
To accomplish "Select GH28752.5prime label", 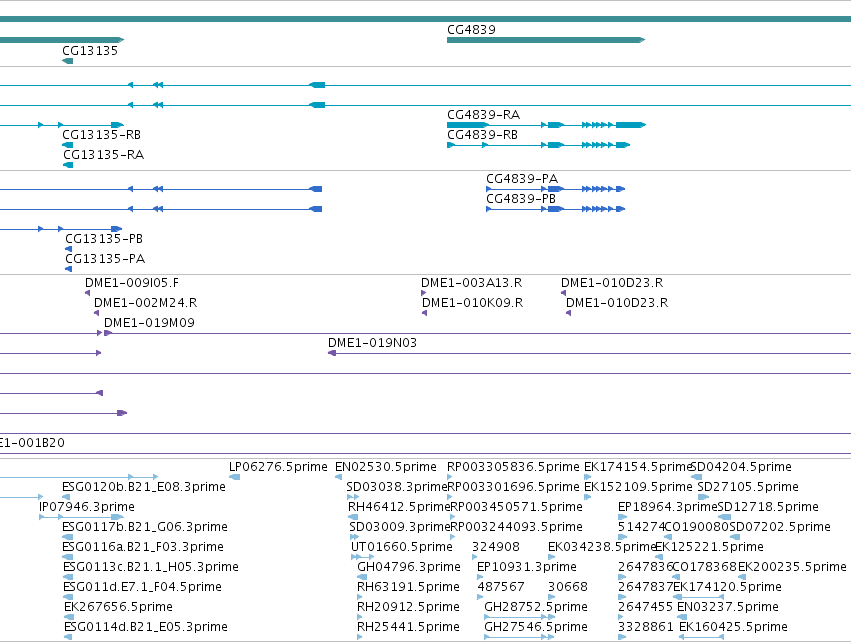I will (536, 607).
